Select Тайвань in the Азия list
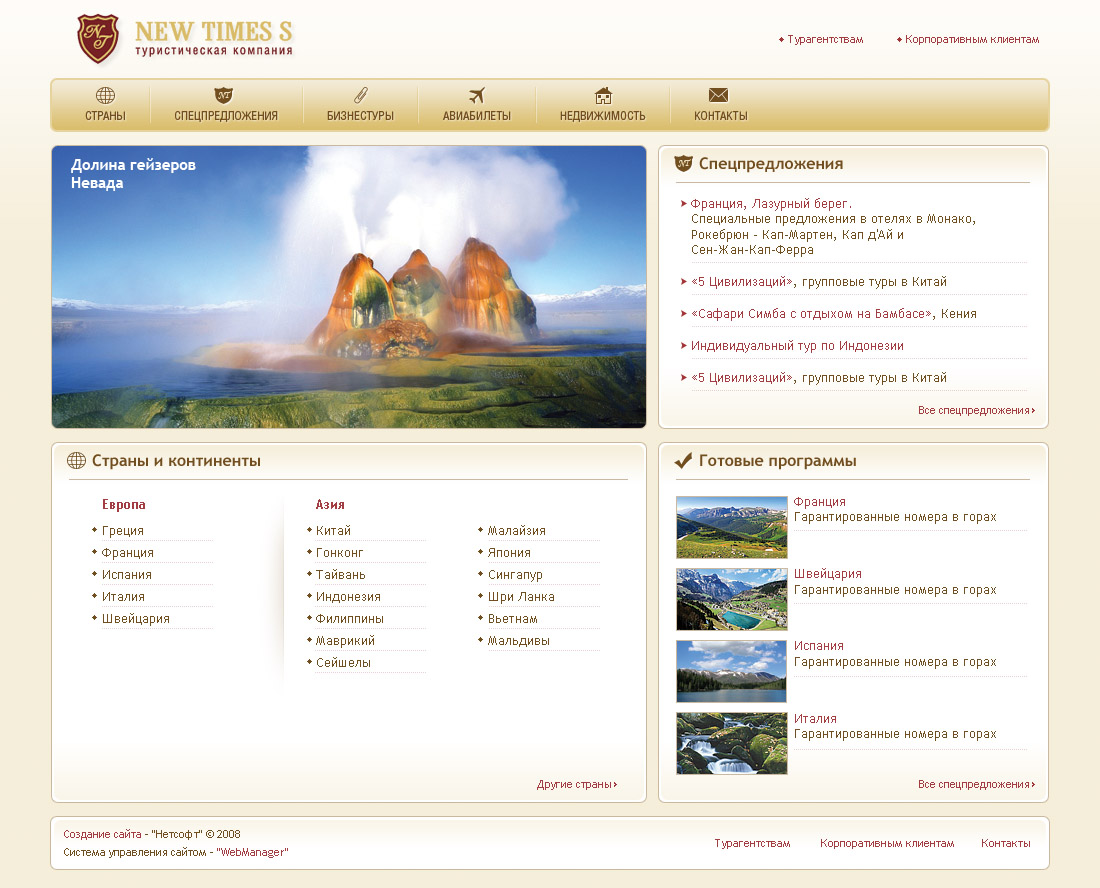 (341, 574)
